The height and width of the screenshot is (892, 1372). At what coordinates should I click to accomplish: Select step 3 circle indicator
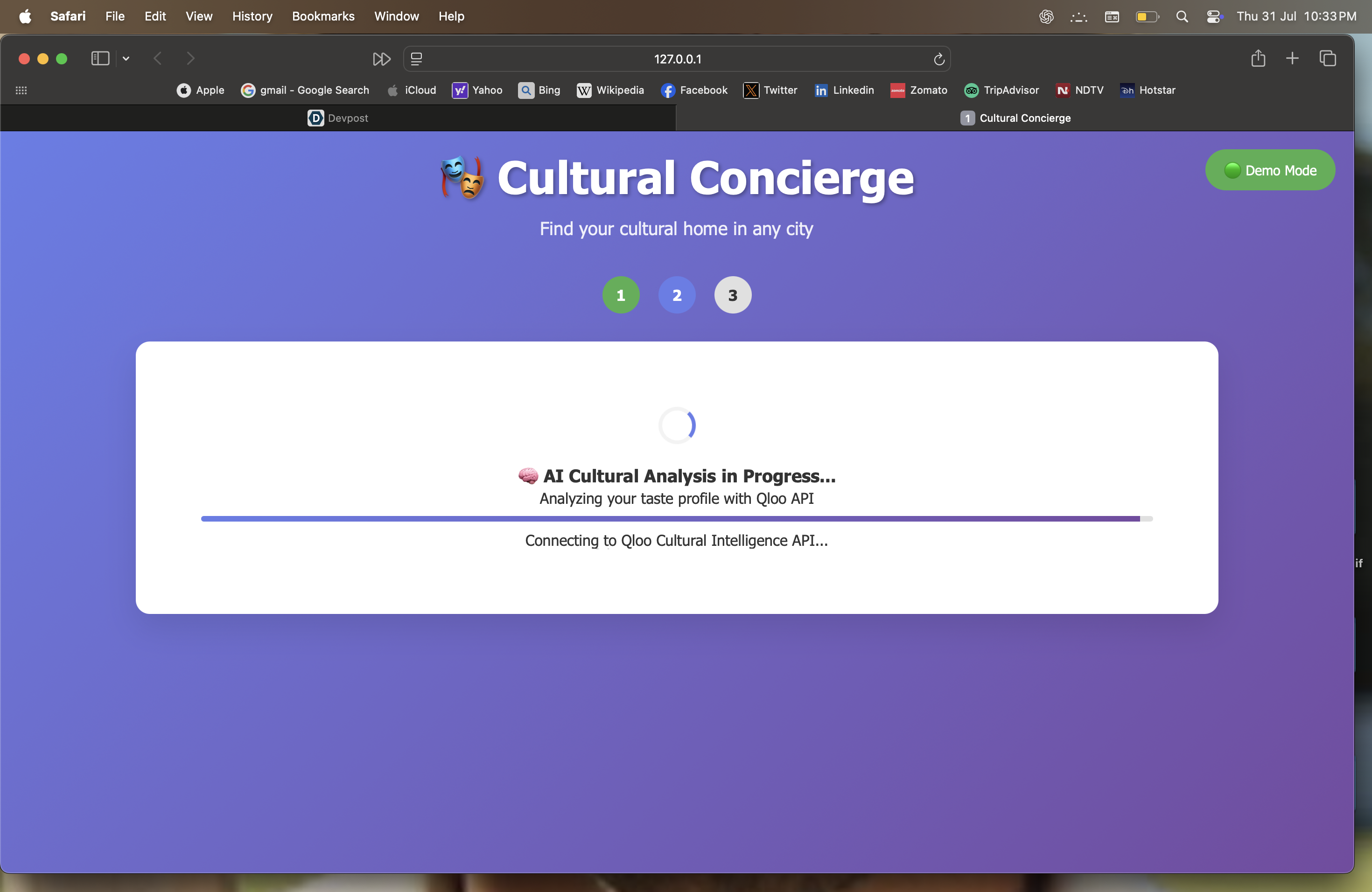pos(732,295)
